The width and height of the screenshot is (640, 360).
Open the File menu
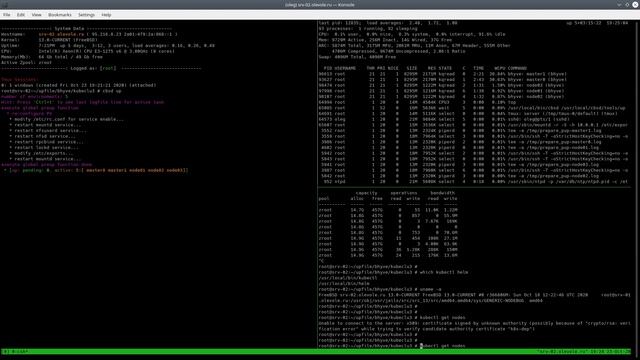7,15
